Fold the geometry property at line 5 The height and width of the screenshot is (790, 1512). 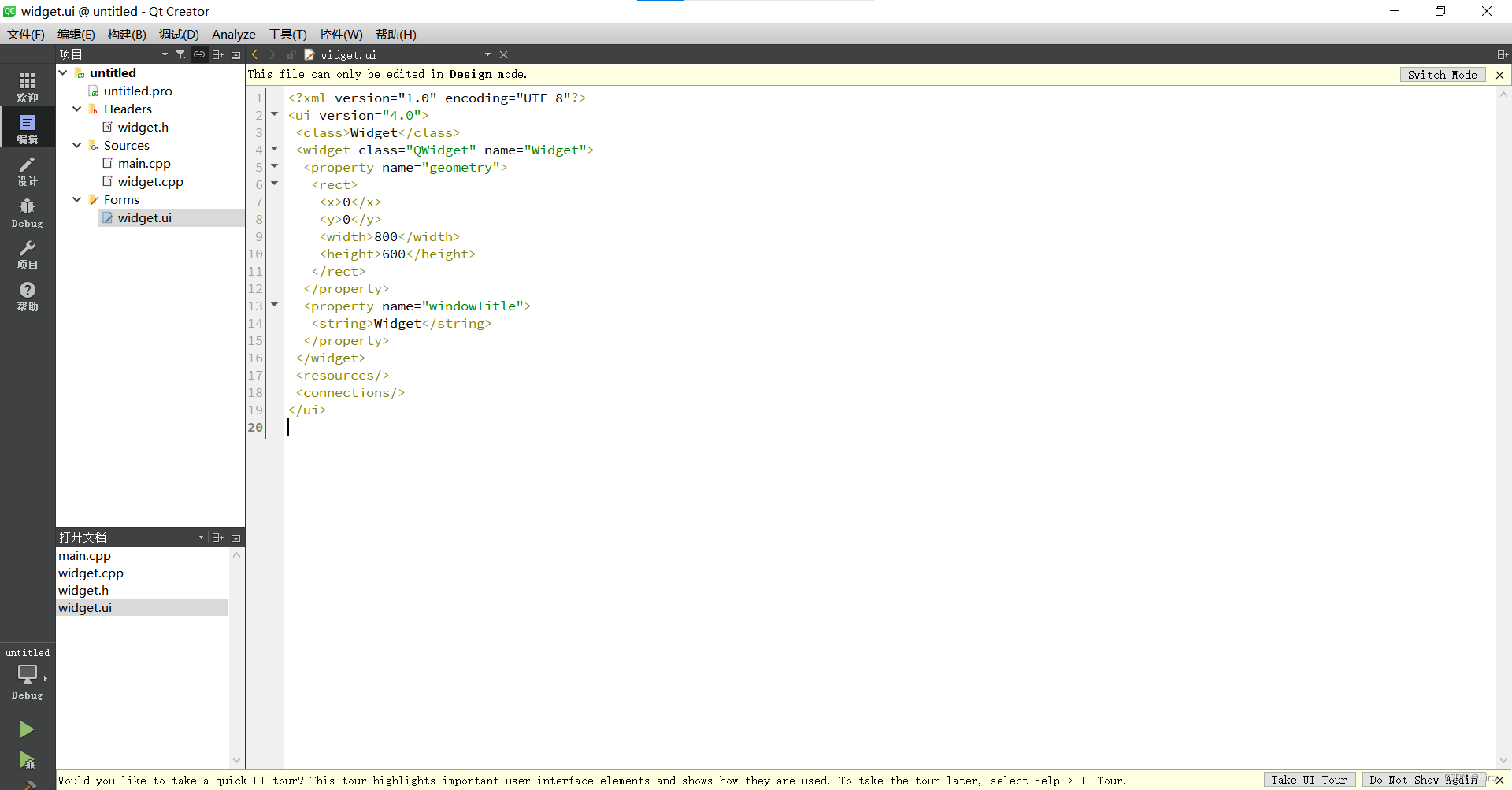coord(275,166)
